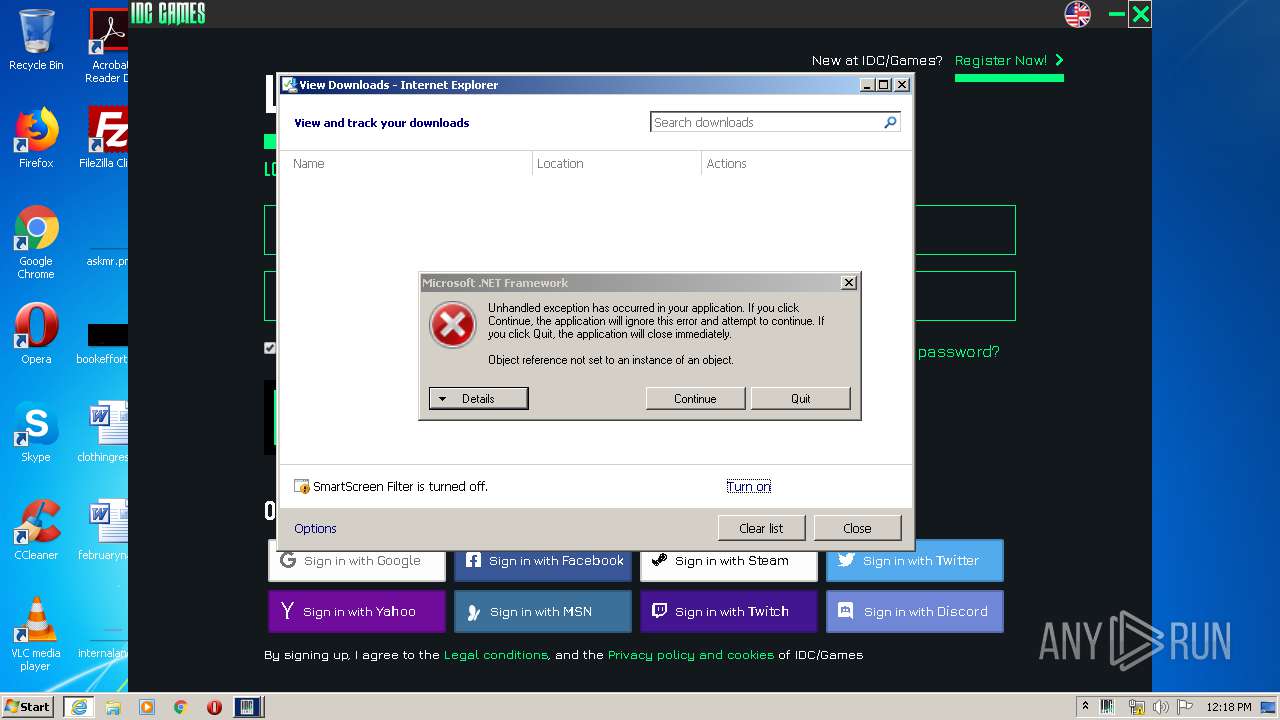Open FileZilla Client desktop shortcut
The width and height of the screenshot is (1280, 720).
[107, 138]
